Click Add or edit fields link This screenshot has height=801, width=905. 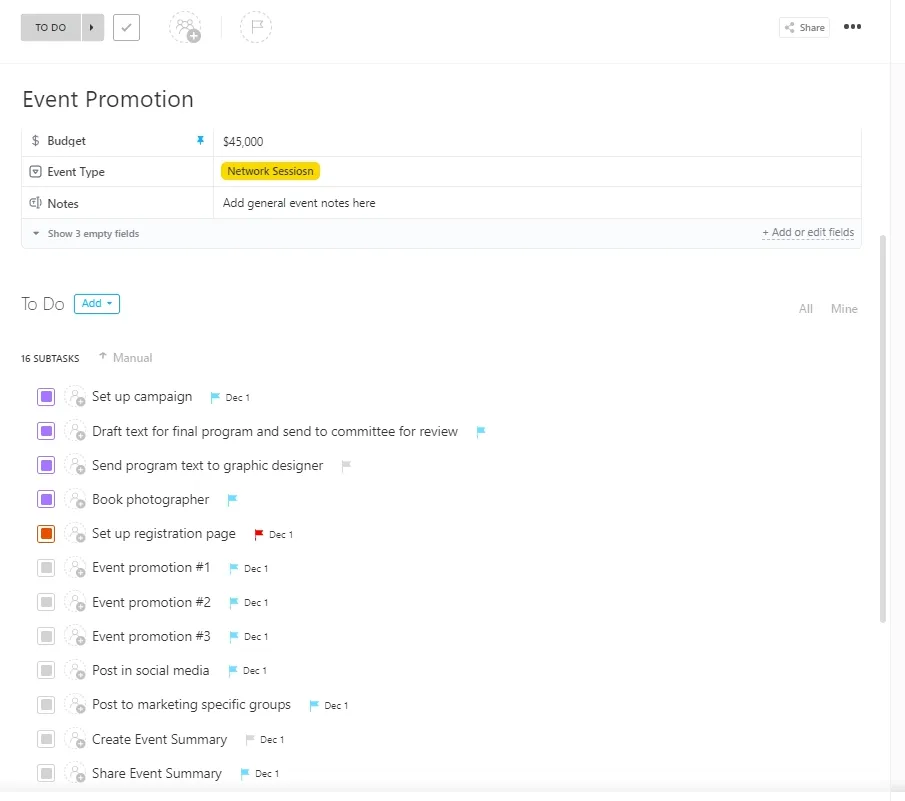click(807, 232)
